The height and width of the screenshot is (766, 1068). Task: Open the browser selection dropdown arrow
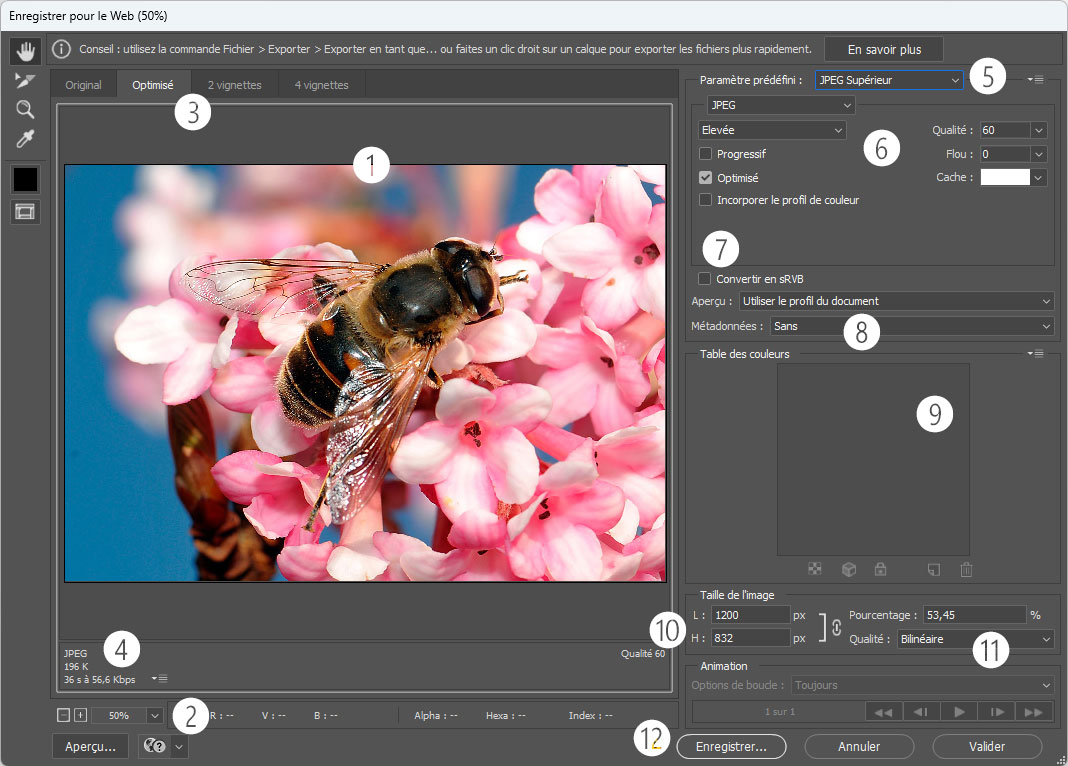click(x=179, y=746)
